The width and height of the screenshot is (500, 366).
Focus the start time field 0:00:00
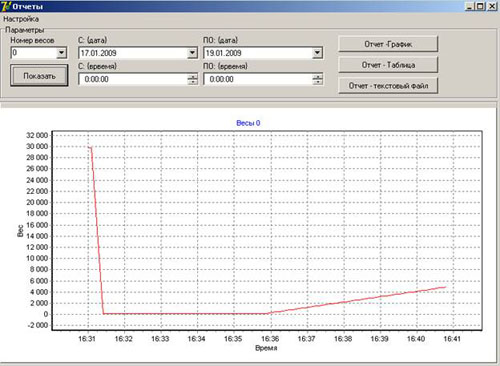133,79
